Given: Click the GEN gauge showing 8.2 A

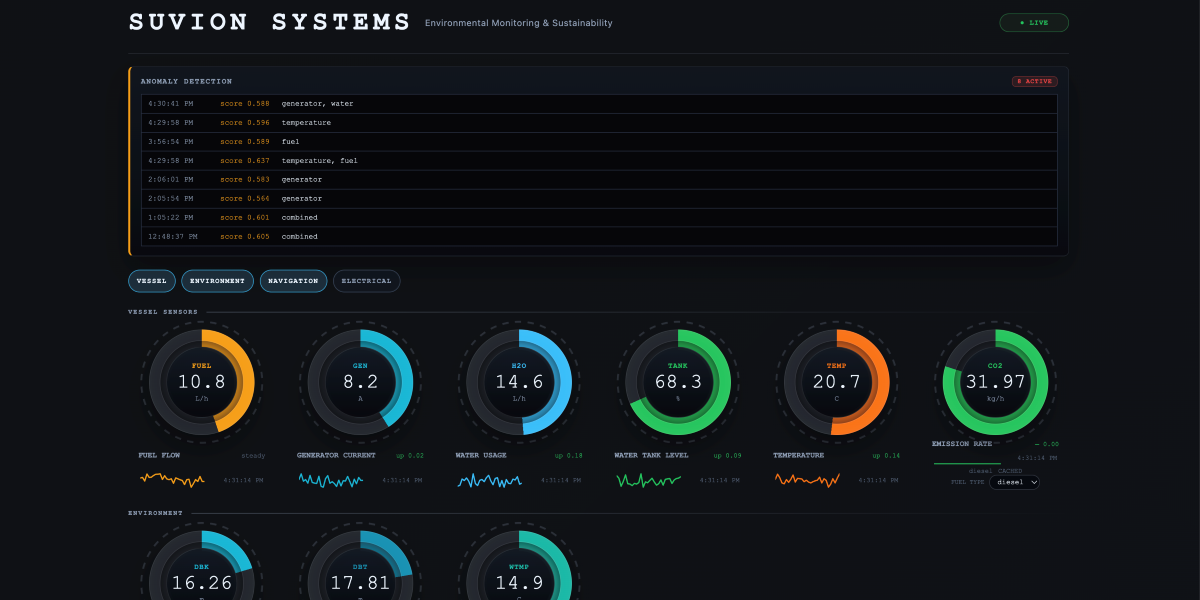Looking at the screenshot, I should tap(361, 382).
